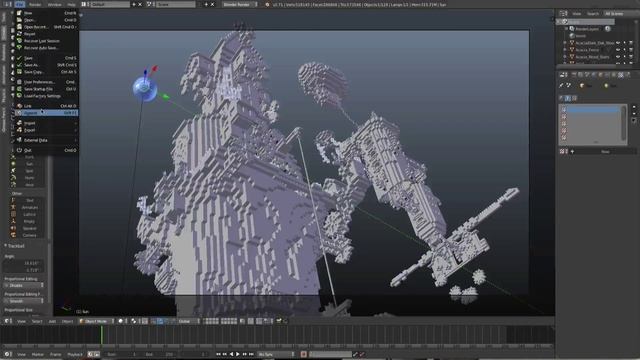Click New button below material slots
This screenshot has width=640, height=360.
605,151
